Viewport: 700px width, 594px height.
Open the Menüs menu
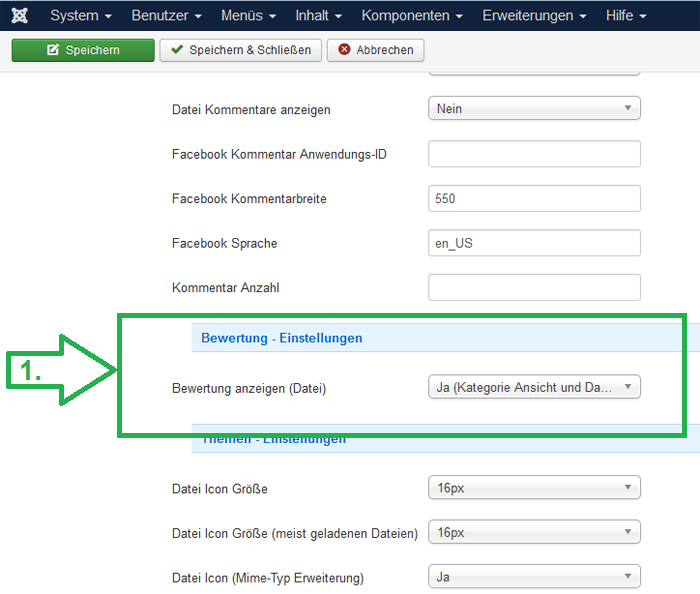tap(249, 16)
